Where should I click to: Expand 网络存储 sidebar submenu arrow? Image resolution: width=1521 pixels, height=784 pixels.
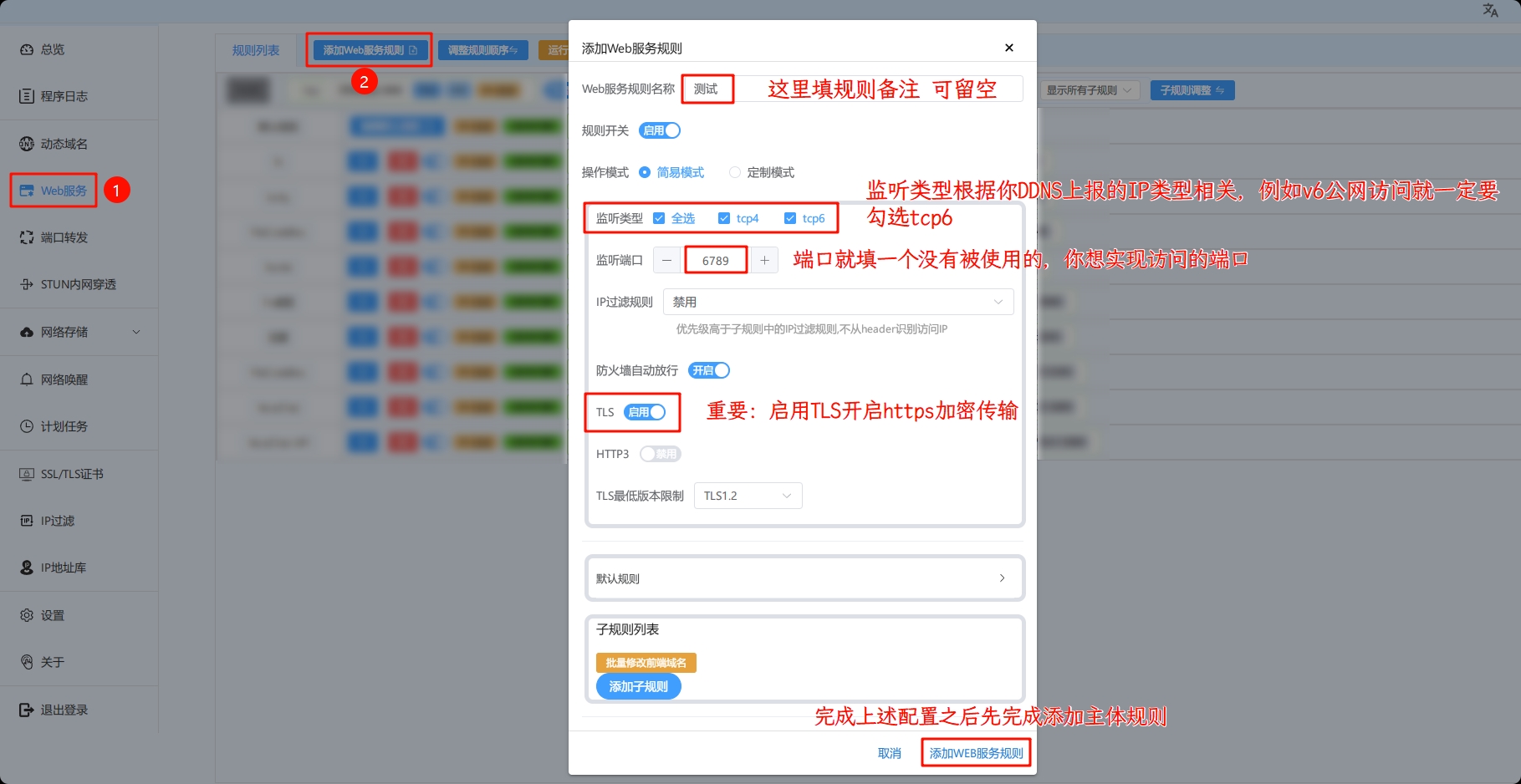(x=136, y=332)
